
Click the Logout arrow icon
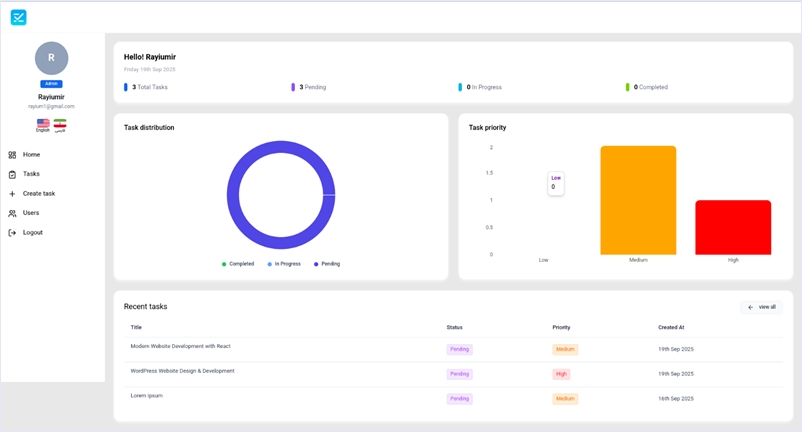point(12,233)
